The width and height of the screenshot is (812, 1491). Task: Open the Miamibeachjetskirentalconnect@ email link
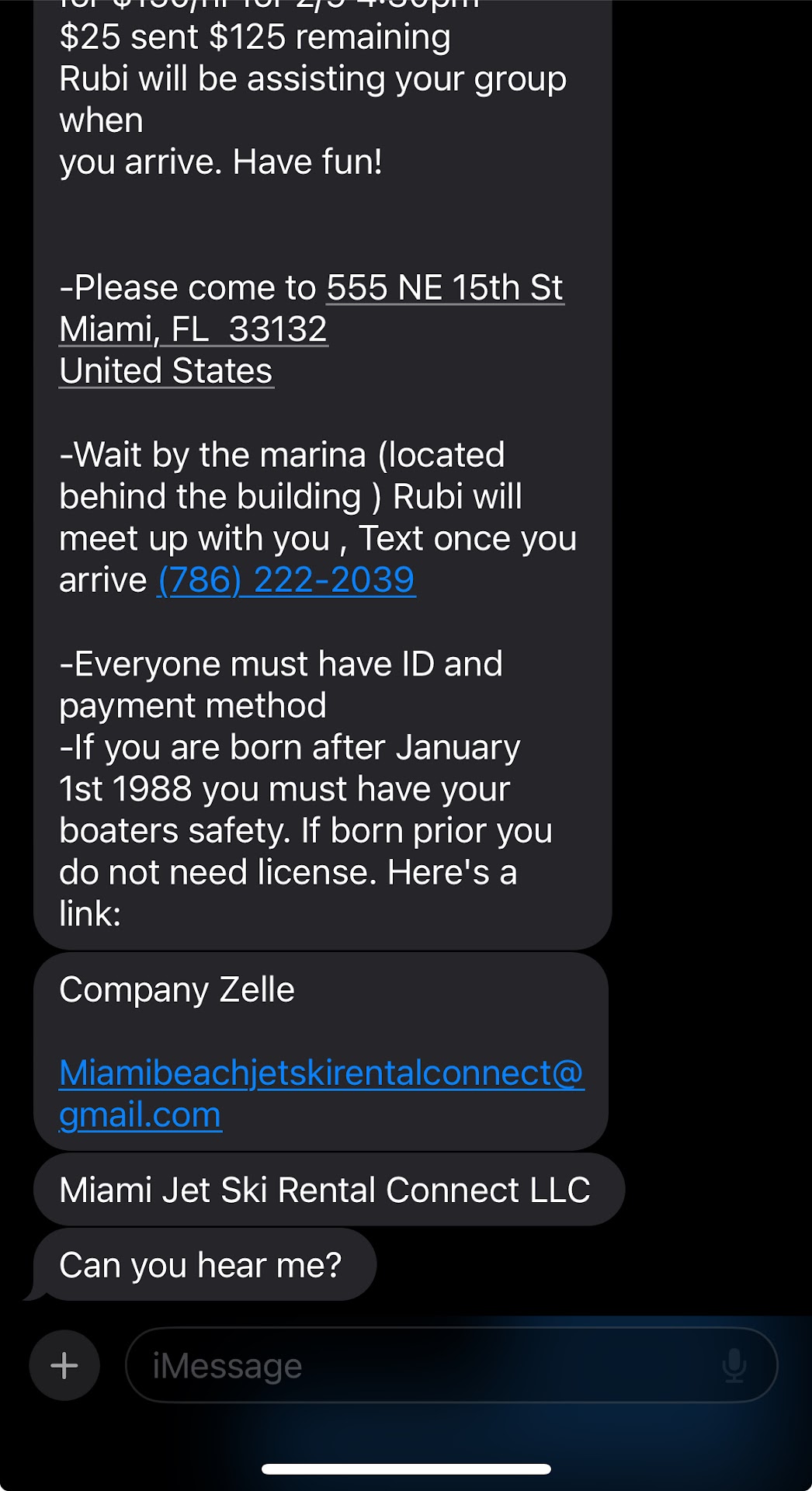(321, 1073)
